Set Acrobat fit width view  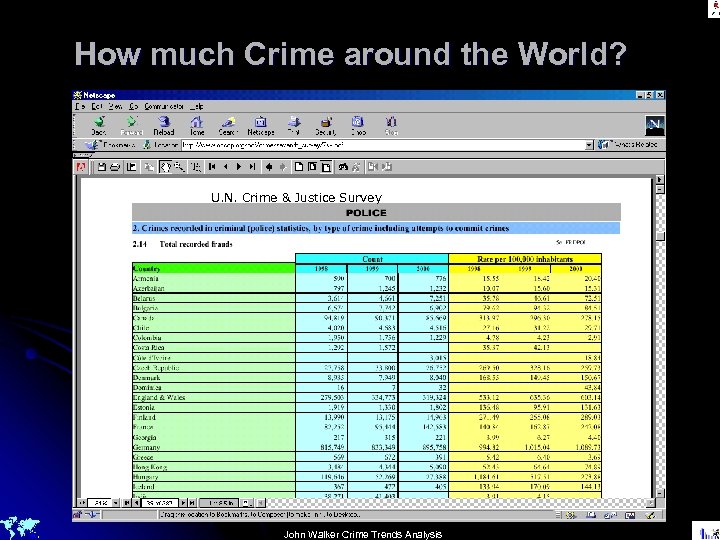click(x=326, y=167)
